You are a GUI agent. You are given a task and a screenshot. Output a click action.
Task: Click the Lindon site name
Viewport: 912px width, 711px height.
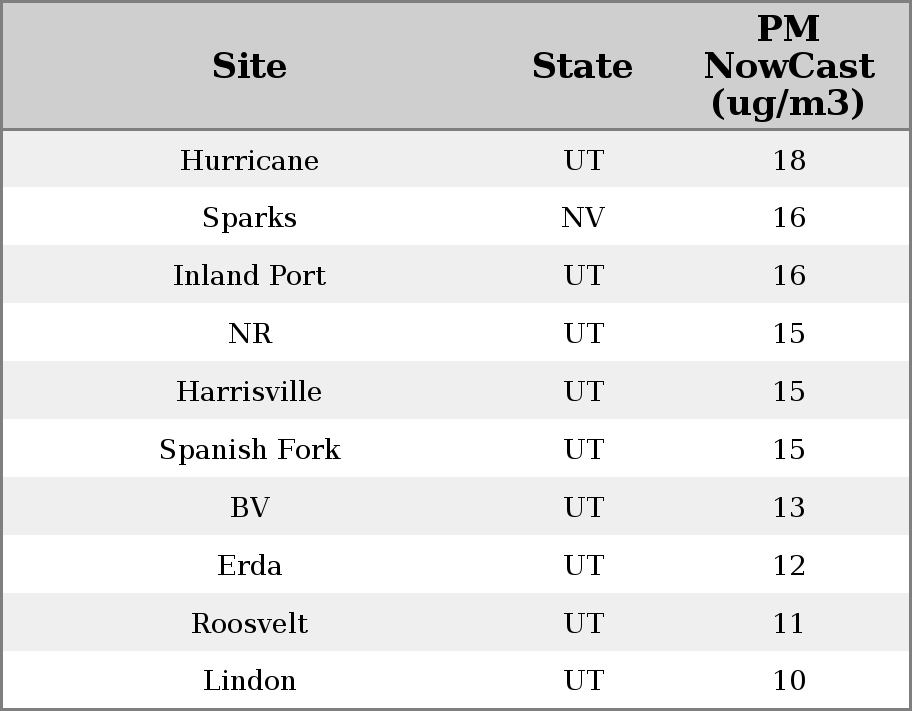click(250, 681)
